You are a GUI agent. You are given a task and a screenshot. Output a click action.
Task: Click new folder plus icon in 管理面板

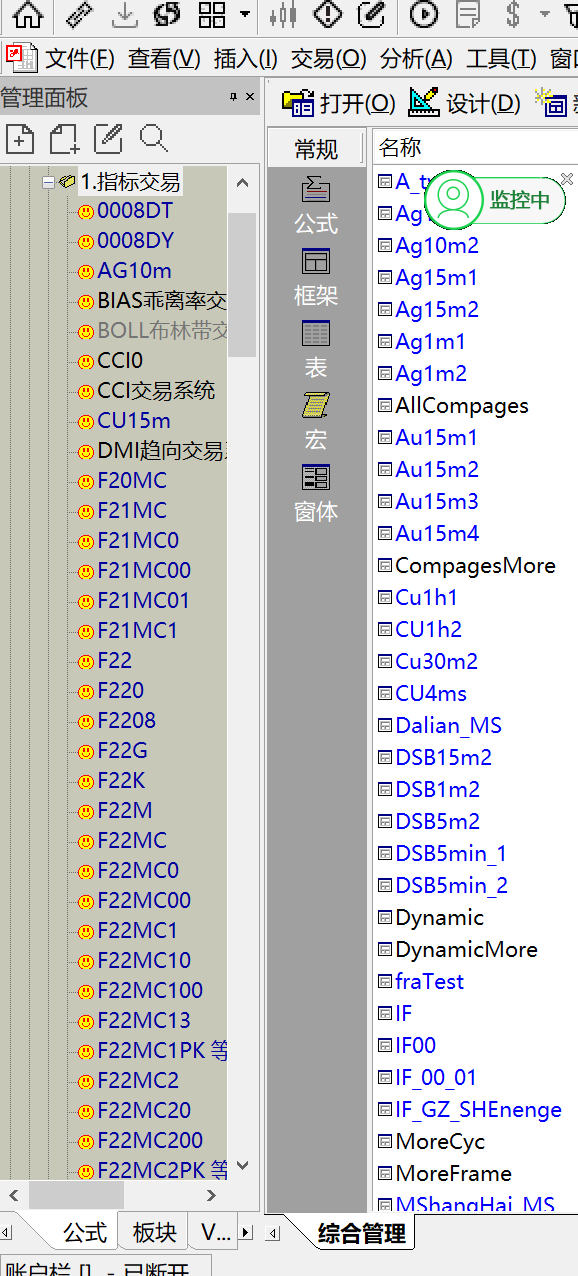[x=65, y=139]
